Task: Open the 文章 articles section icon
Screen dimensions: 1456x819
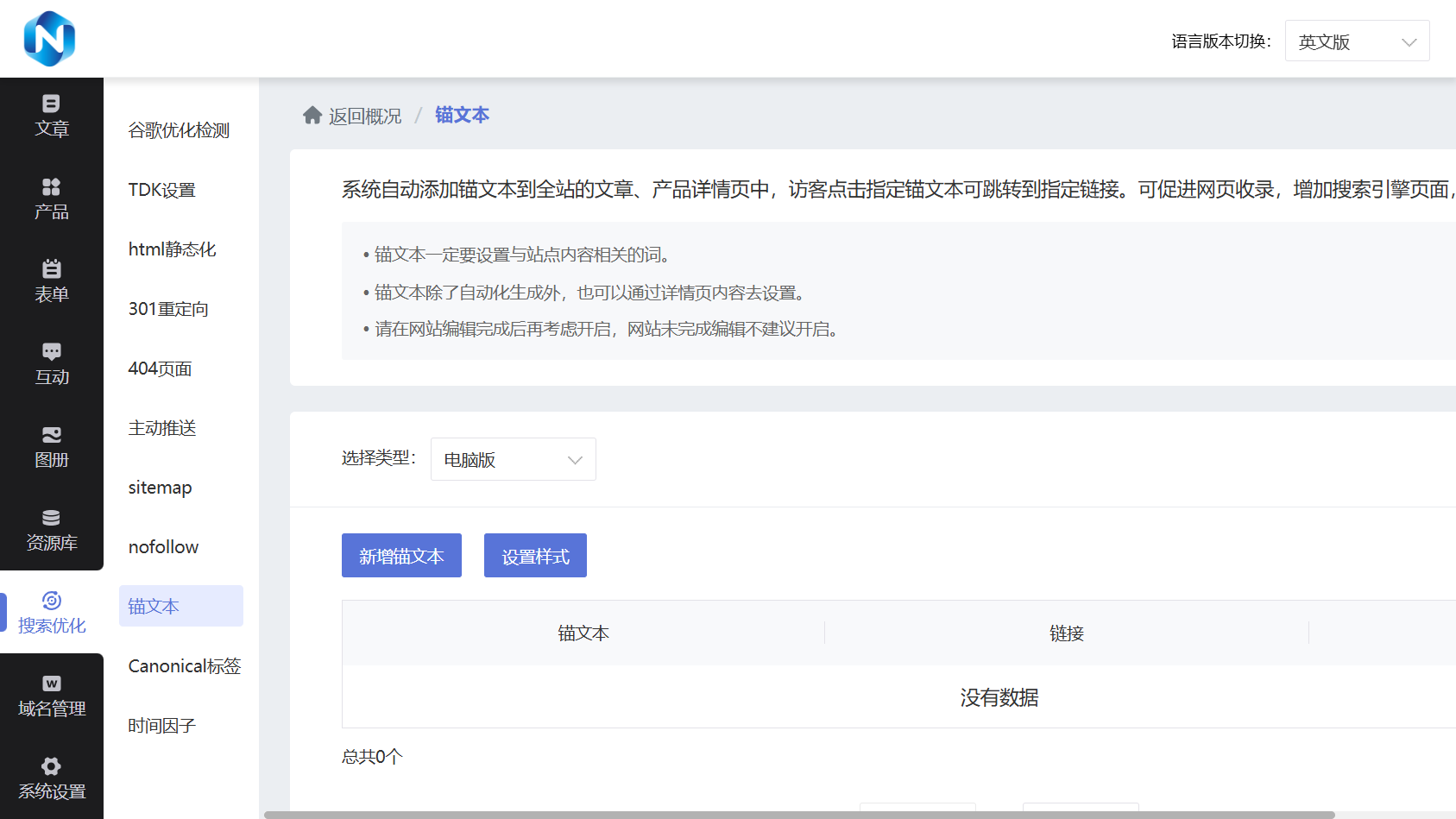Action: [x=52, y=104]
